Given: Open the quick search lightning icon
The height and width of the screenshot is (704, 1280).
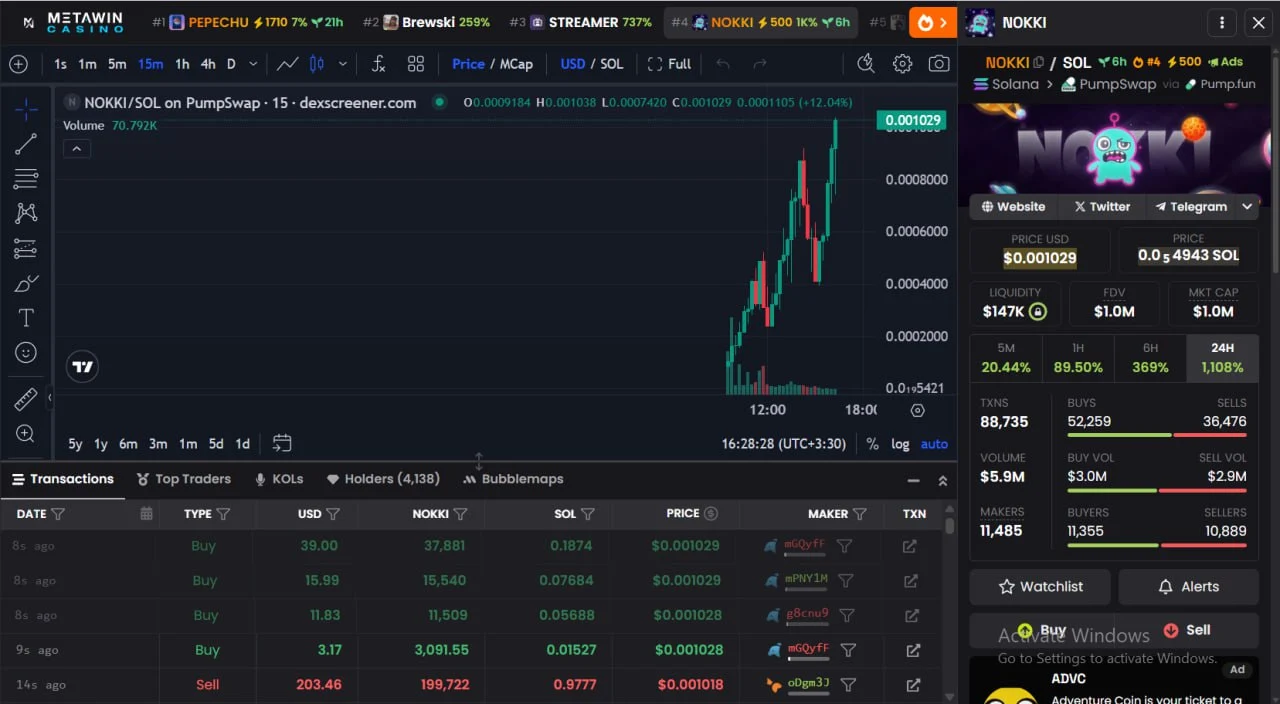Looking at the screenshot, I should click(866, 64).
